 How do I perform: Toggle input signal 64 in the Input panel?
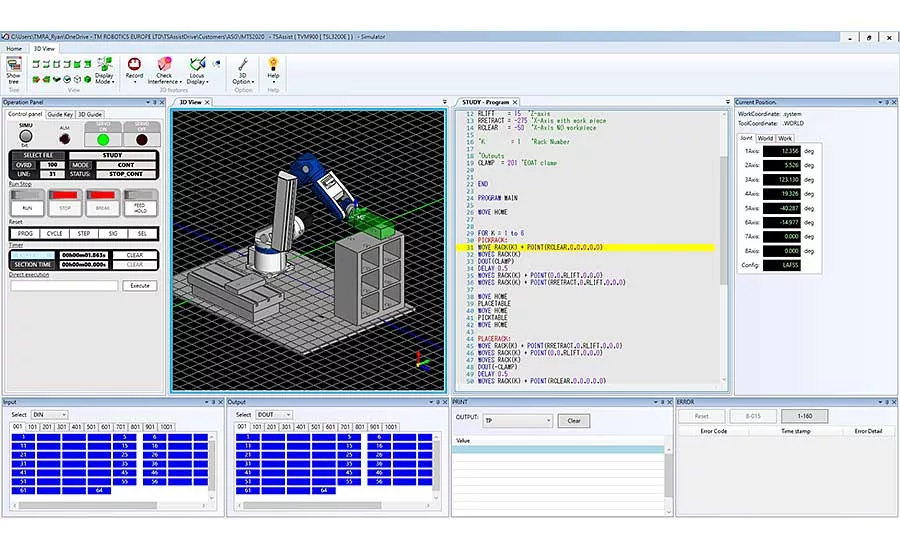[99, 490]
